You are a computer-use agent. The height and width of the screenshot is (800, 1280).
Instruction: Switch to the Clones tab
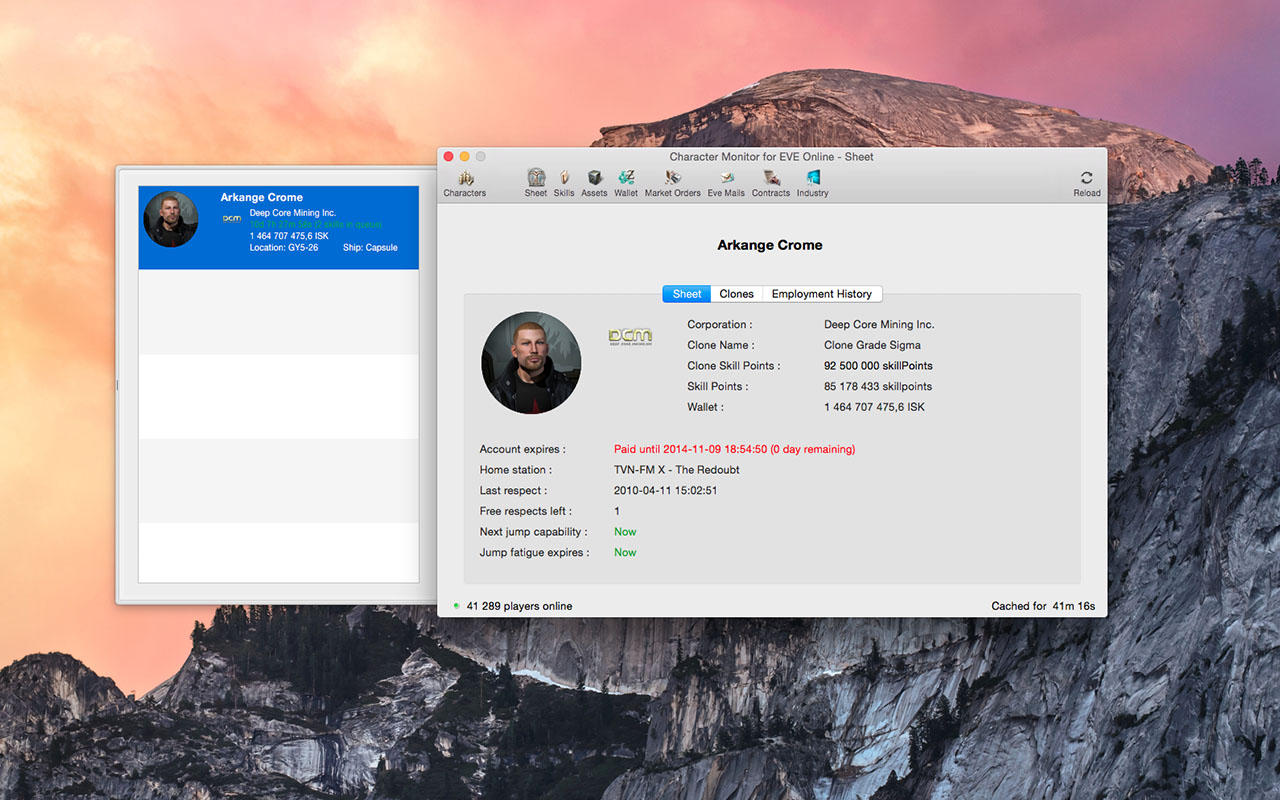737,294
